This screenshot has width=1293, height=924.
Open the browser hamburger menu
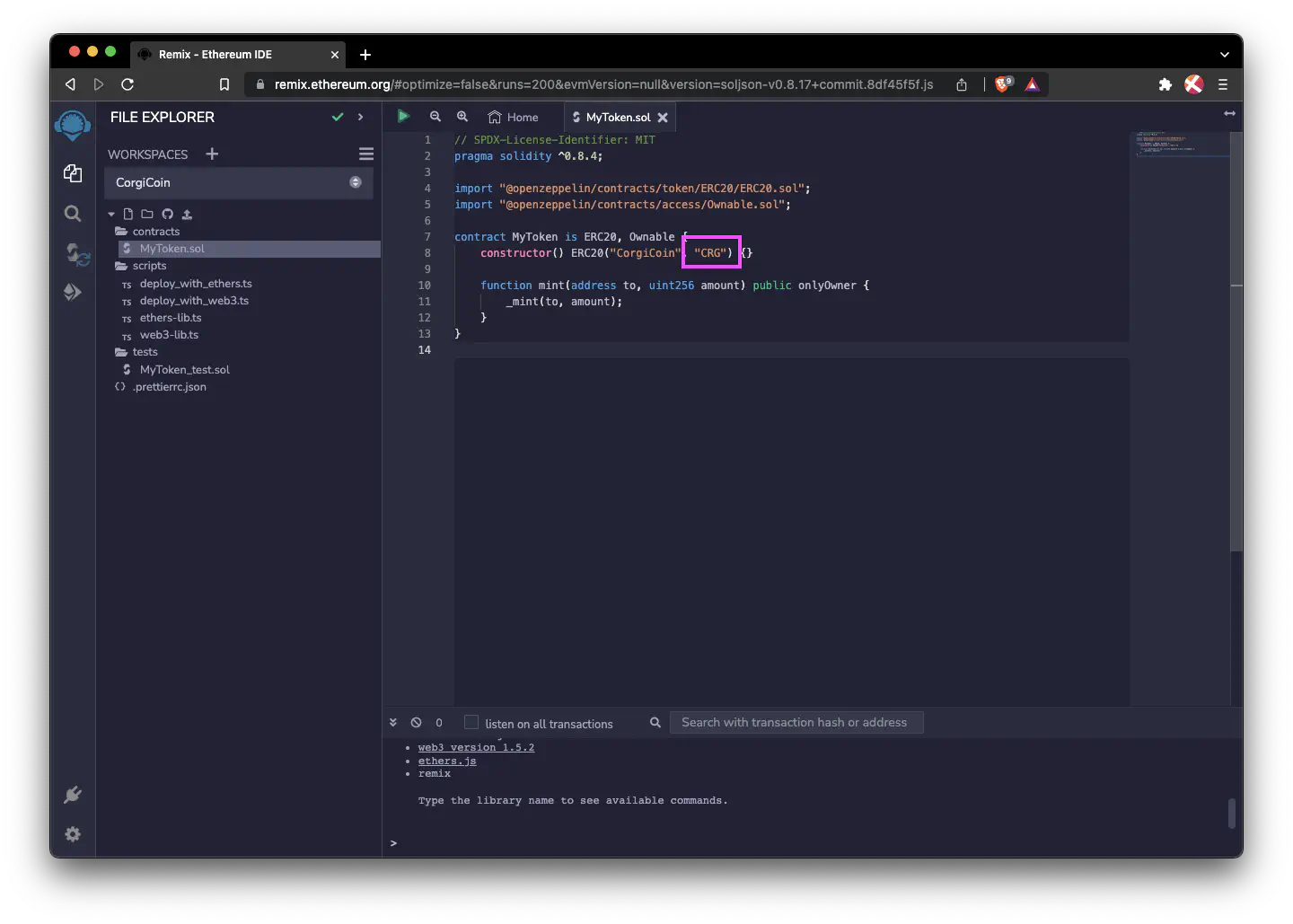coord(1222,84)
